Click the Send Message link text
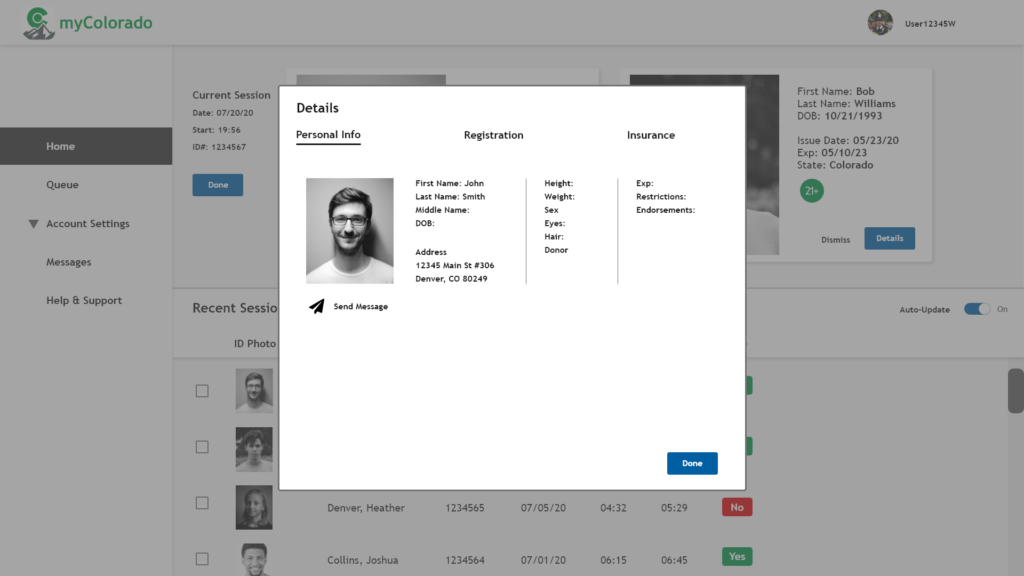This screenshot has height=576, width=1024. pos(360,306)
